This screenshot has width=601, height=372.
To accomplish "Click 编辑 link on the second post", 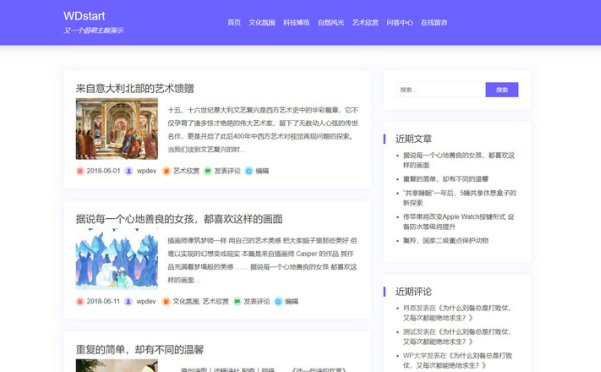I will (292, 302).
